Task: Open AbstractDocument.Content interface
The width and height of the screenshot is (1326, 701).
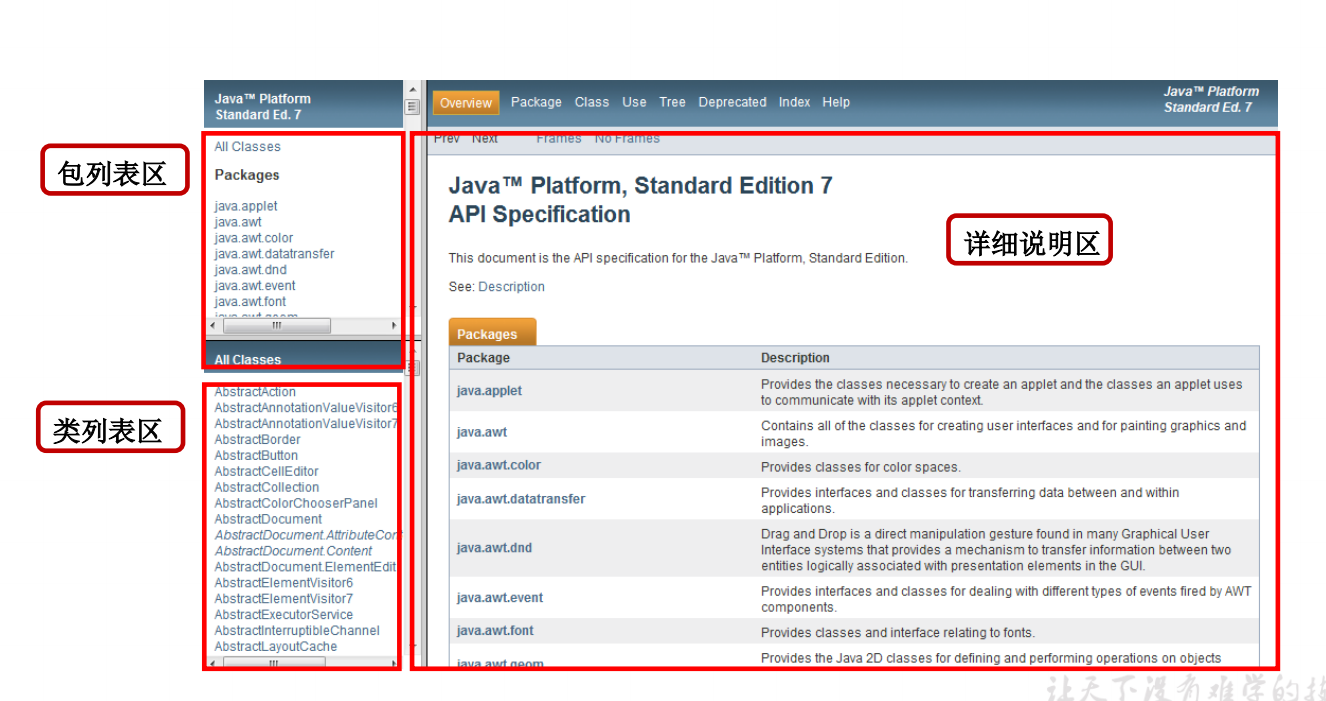Action: coord(293,551)
